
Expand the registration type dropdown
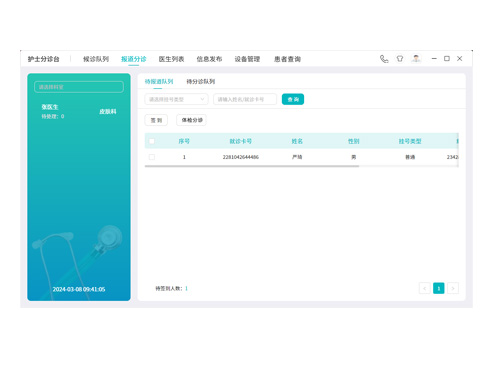click(176, 99)
